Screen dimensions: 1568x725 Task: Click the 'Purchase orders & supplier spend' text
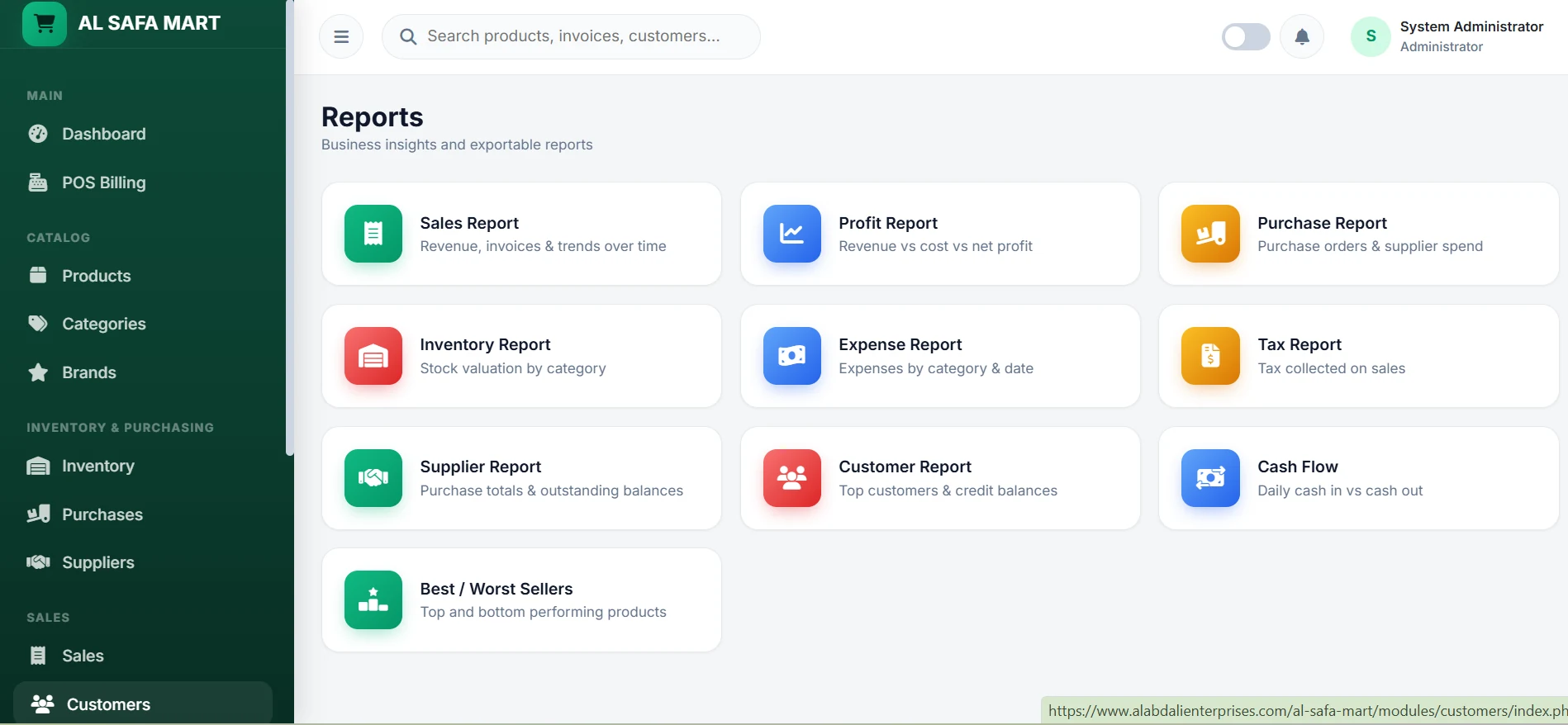(1371, 246)
